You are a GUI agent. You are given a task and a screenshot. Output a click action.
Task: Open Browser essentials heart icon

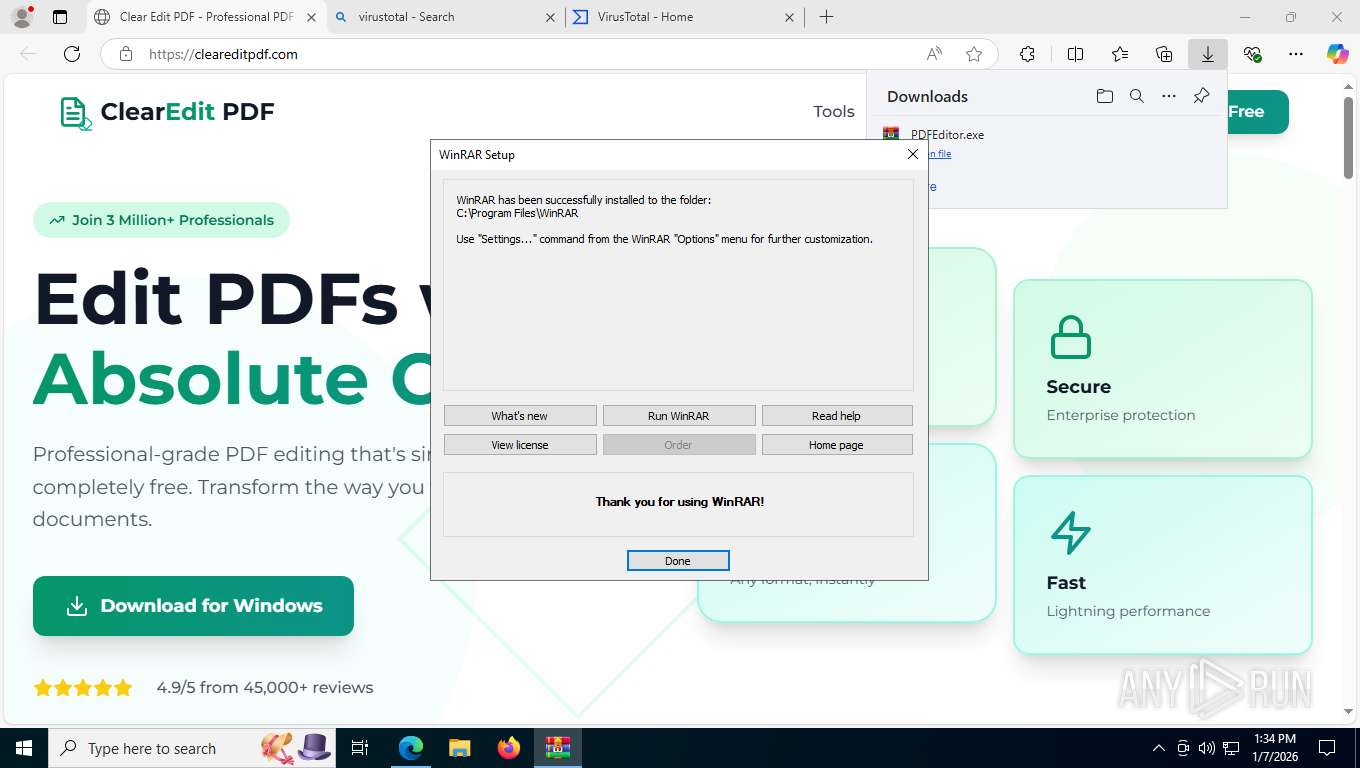pos(1252,54)
